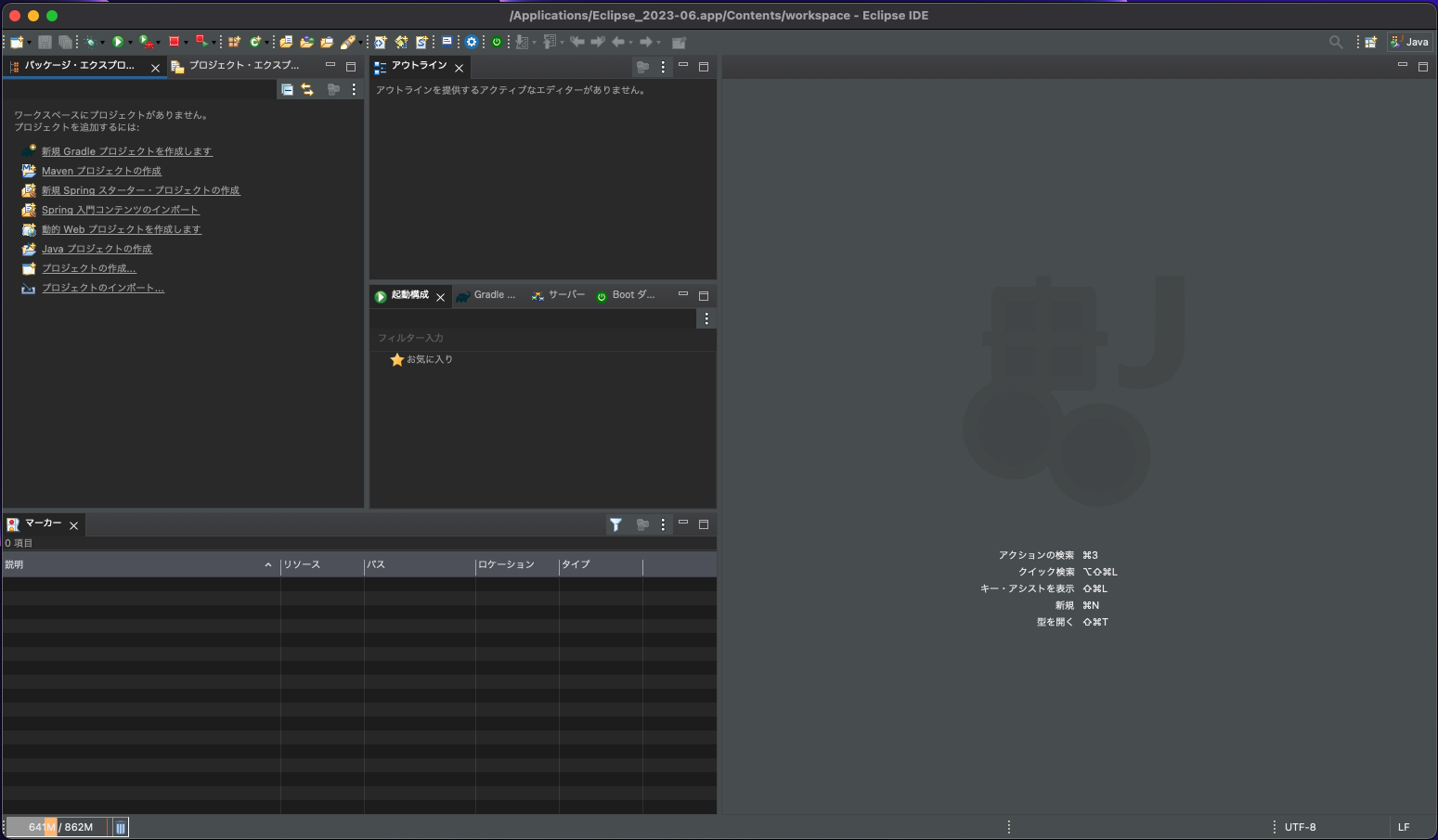Click the magnifier search icon at top right
Screen dimensions: 1438x840
(x=1336, y=42)
